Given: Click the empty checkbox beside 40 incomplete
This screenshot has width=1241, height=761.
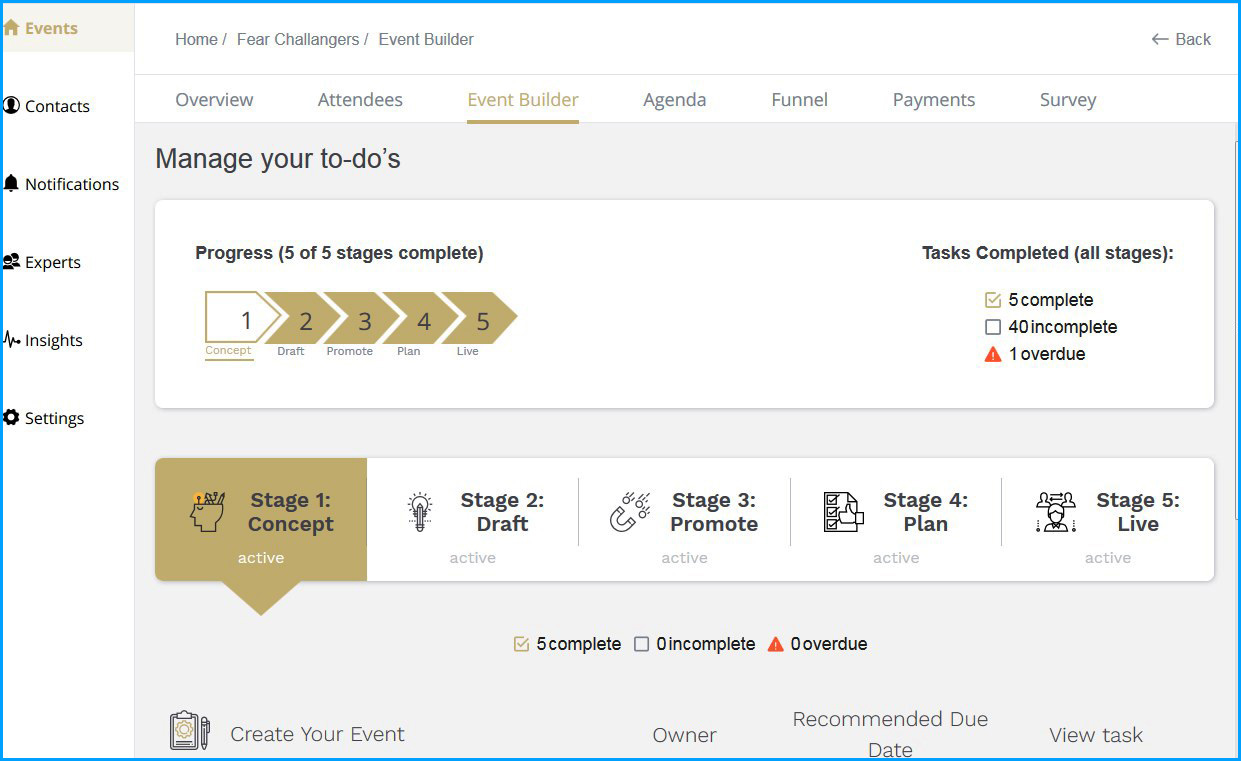Looking at the screenshot, I should pos(993,327).
